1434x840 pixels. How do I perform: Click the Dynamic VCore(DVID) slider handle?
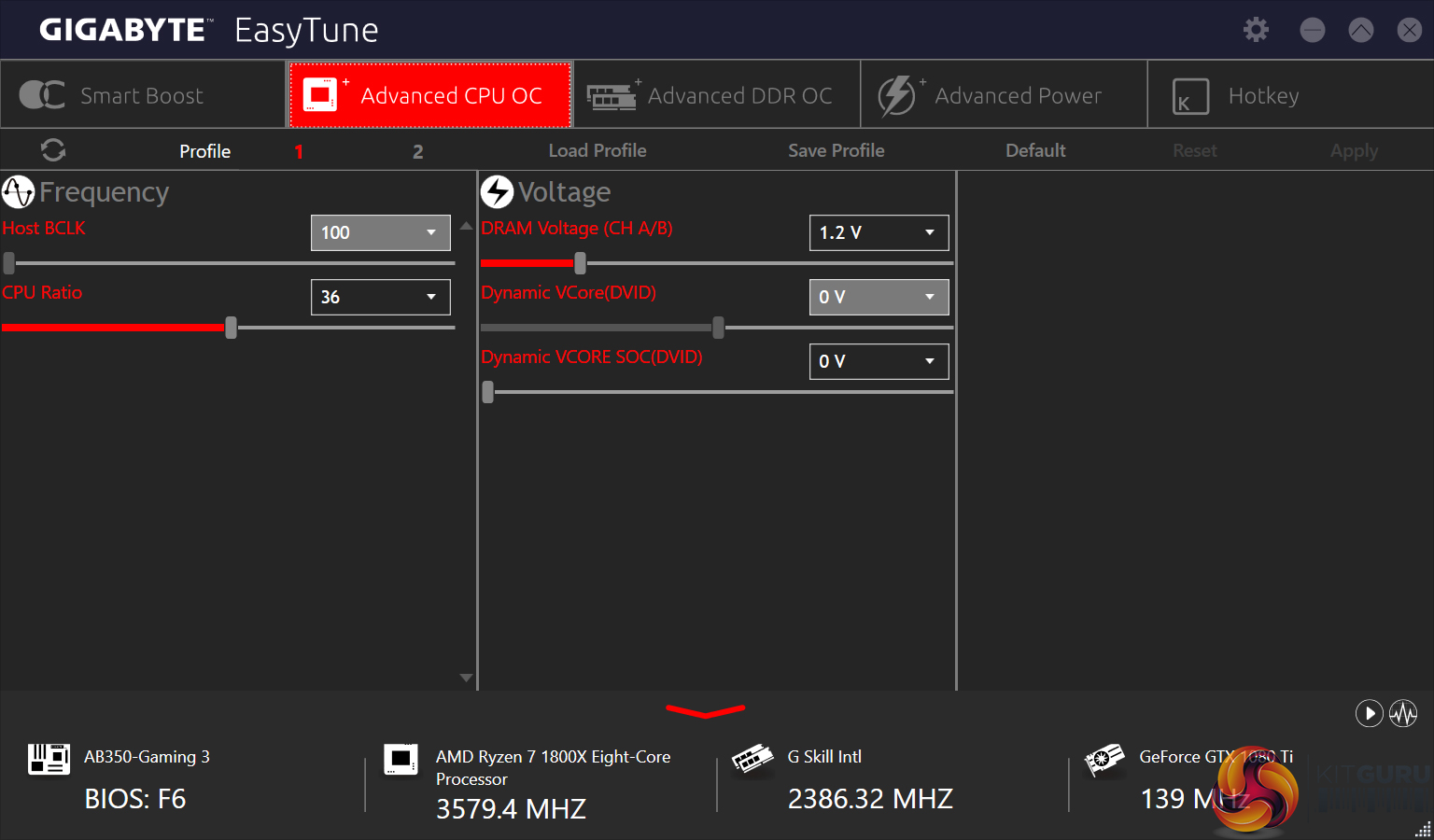pyautogui.click(x=718, y=328)
